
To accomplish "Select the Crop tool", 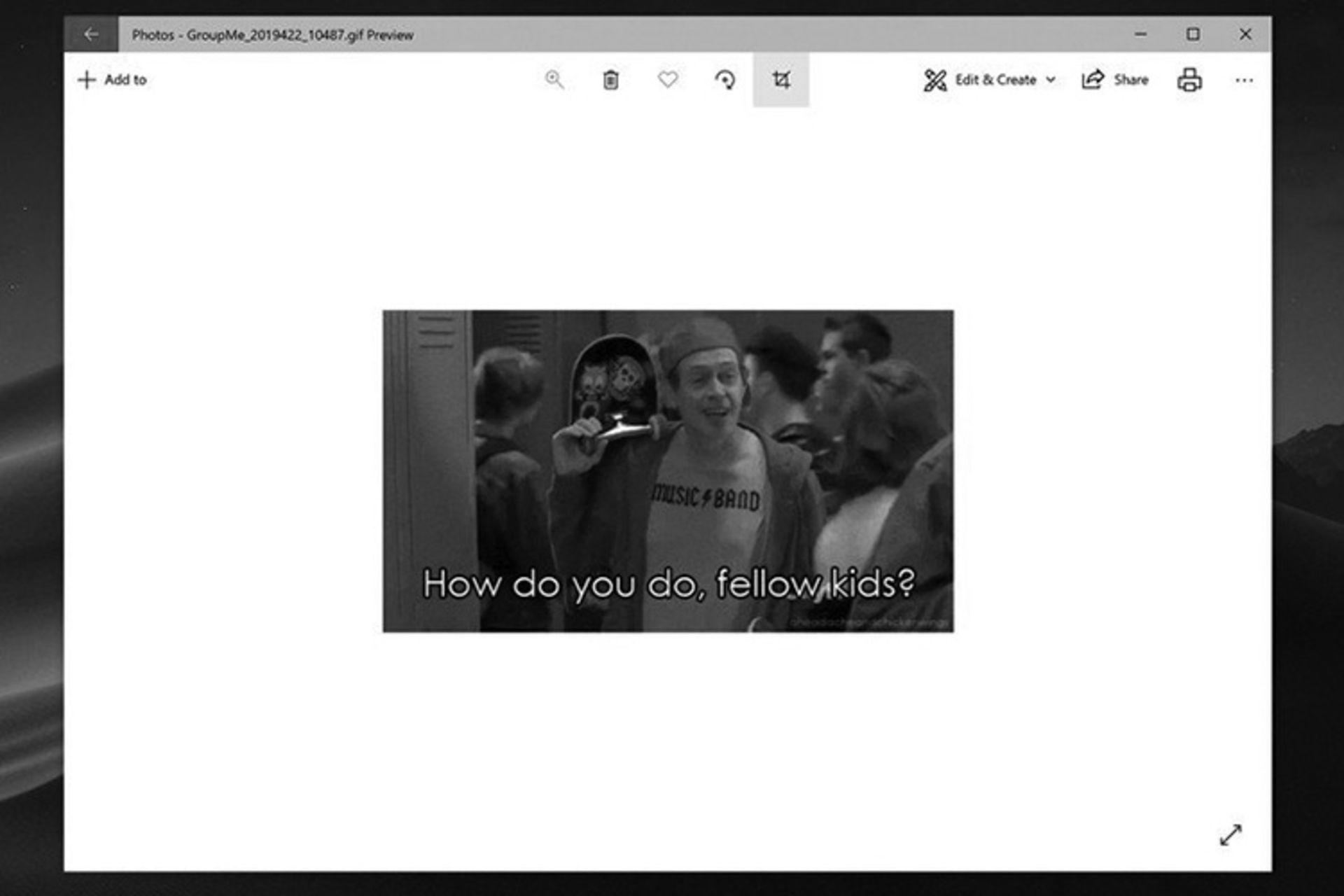I will pyautogui.click(x=781, y=80).
